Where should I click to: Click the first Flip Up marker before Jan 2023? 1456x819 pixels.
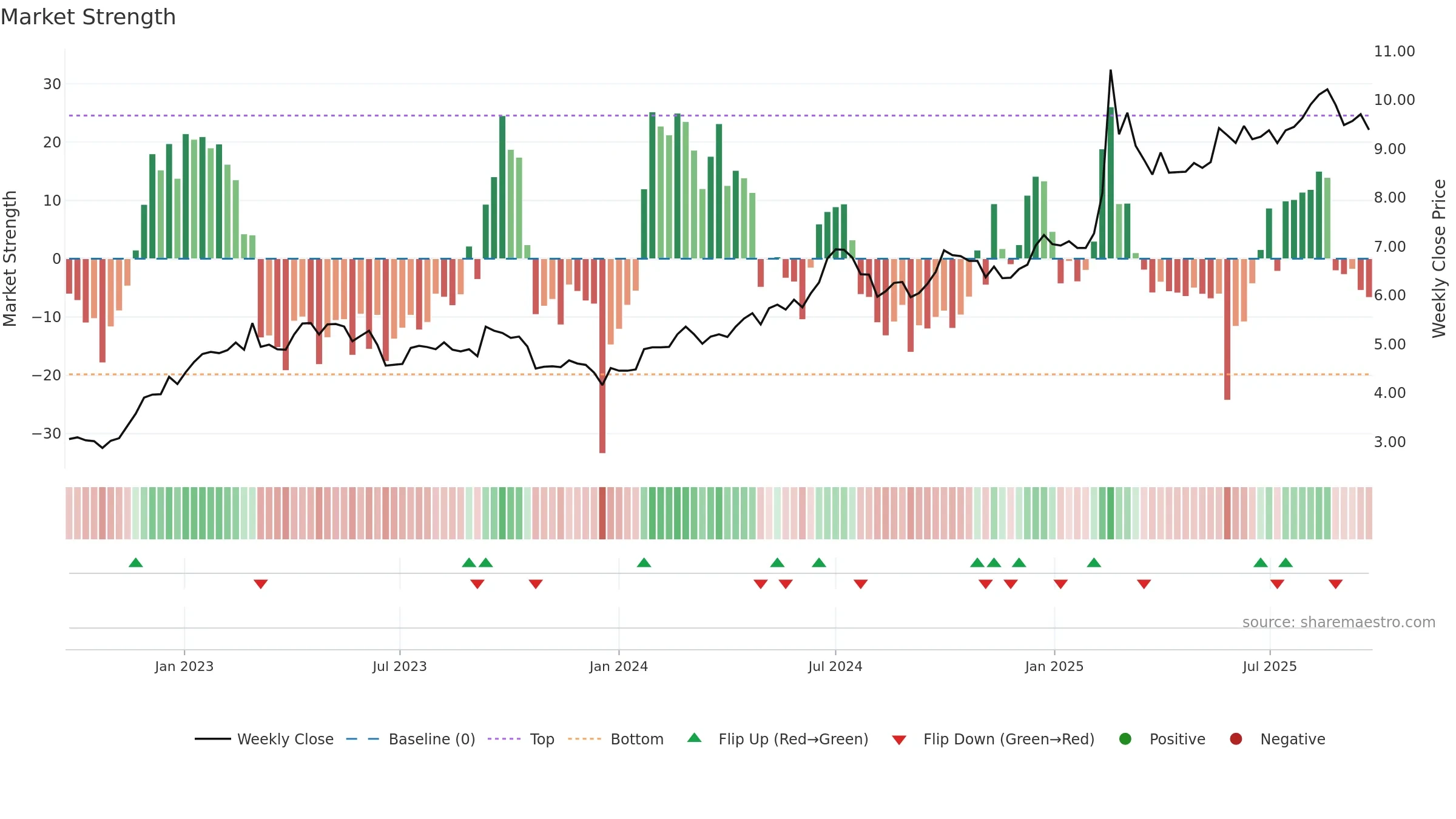click(136, 562)
